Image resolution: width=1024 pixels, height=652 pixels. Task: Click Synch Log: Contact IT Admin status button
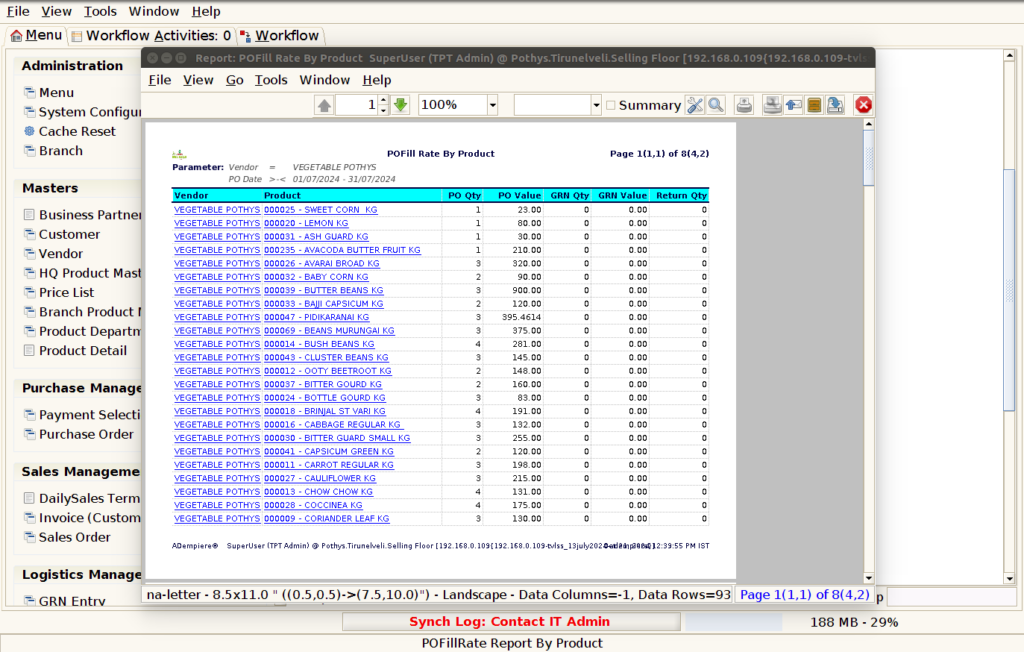click(511, 622)
